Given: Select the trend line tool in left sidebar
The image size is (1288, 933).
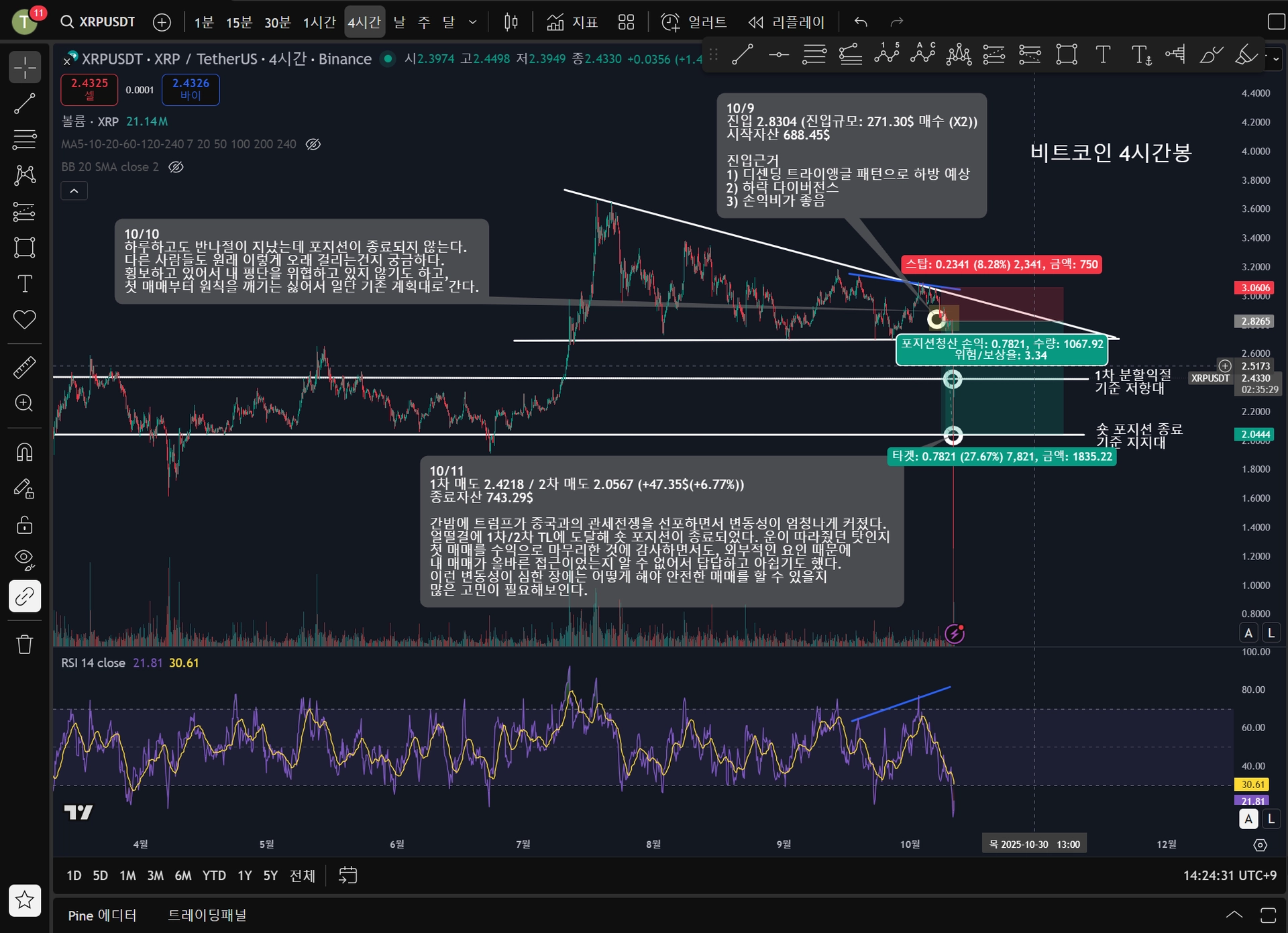Looking at the screenshot, I should point(25,103).
